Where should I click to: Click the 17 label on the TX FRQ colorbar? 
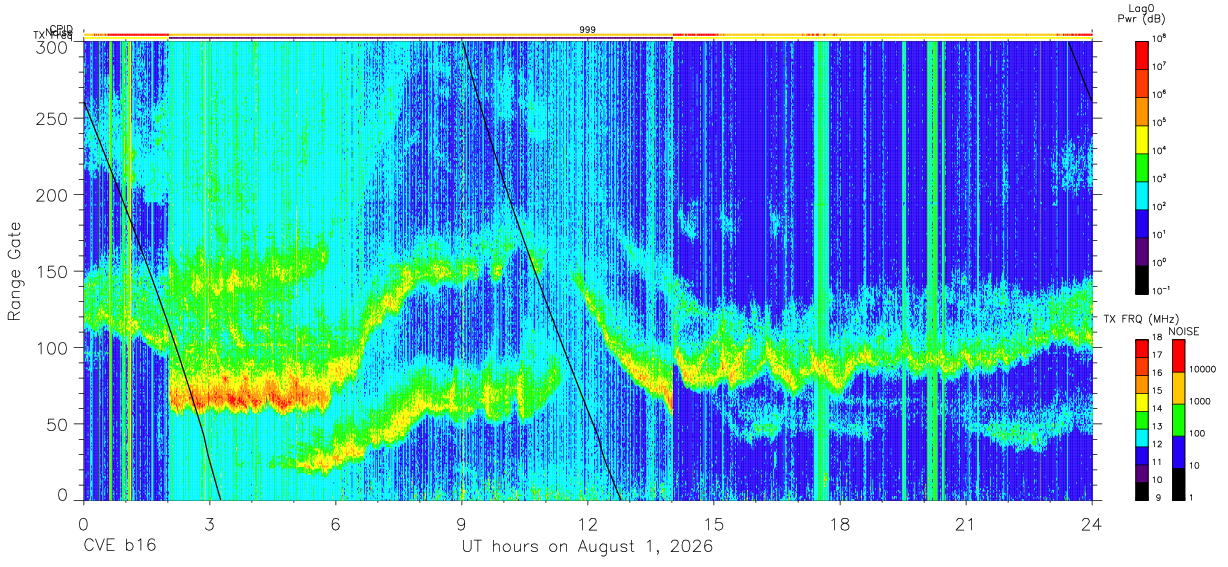(1156, 355)
